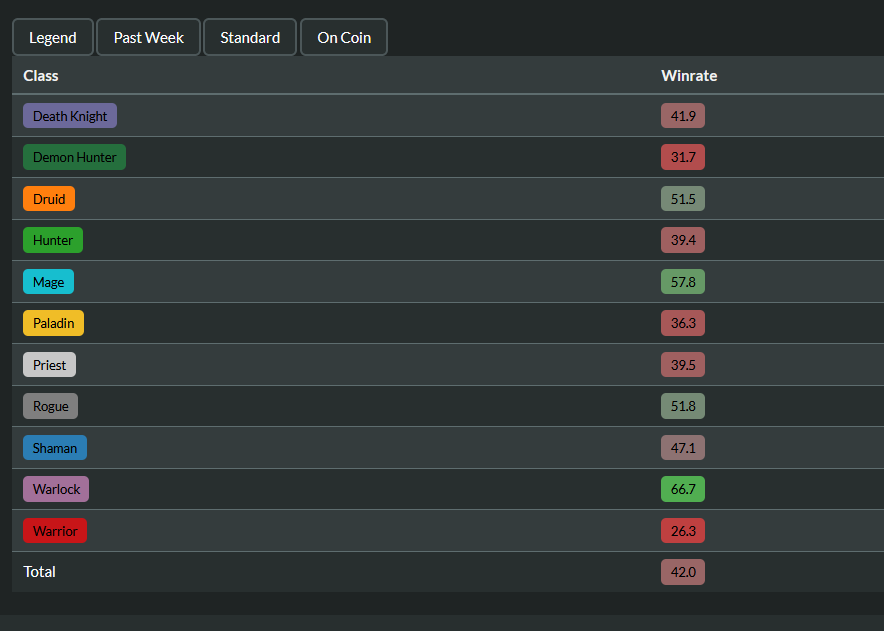
Task: Select the Druid class tag
Action: click(x=49, y=198)
